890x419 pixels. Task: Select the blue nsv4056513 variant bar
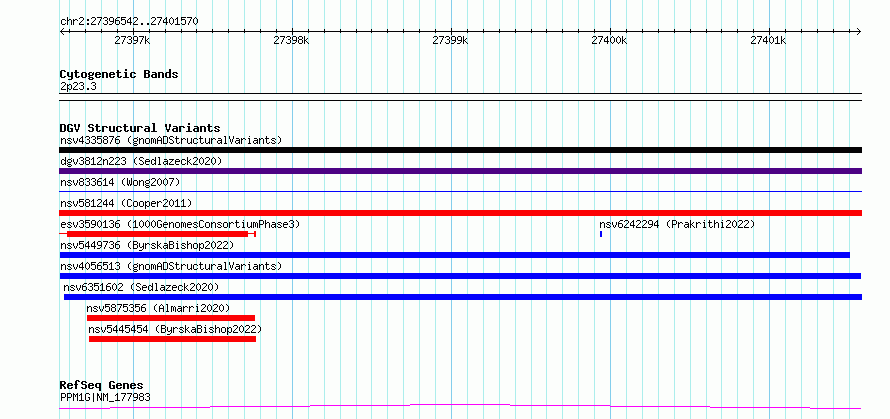tap(460, 276)
